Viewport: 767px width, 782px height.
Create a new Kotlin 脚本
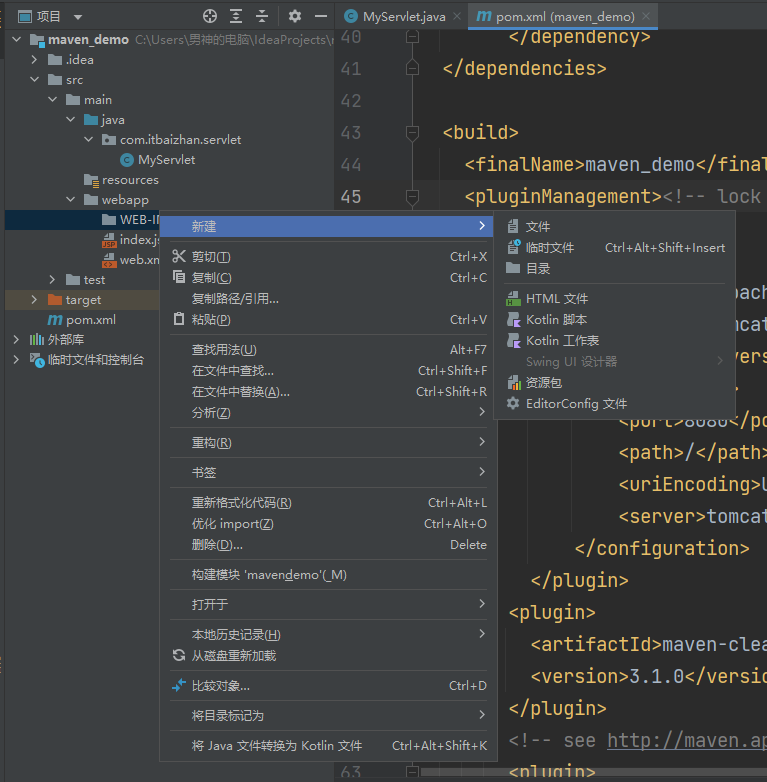pyautogui.click(x=615, y=319)
